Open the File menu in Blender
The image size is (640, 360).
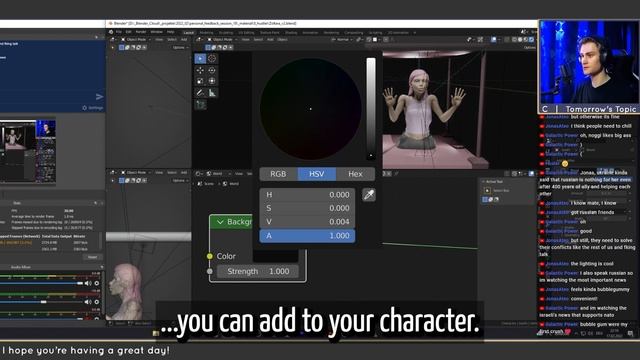[118, 32]
